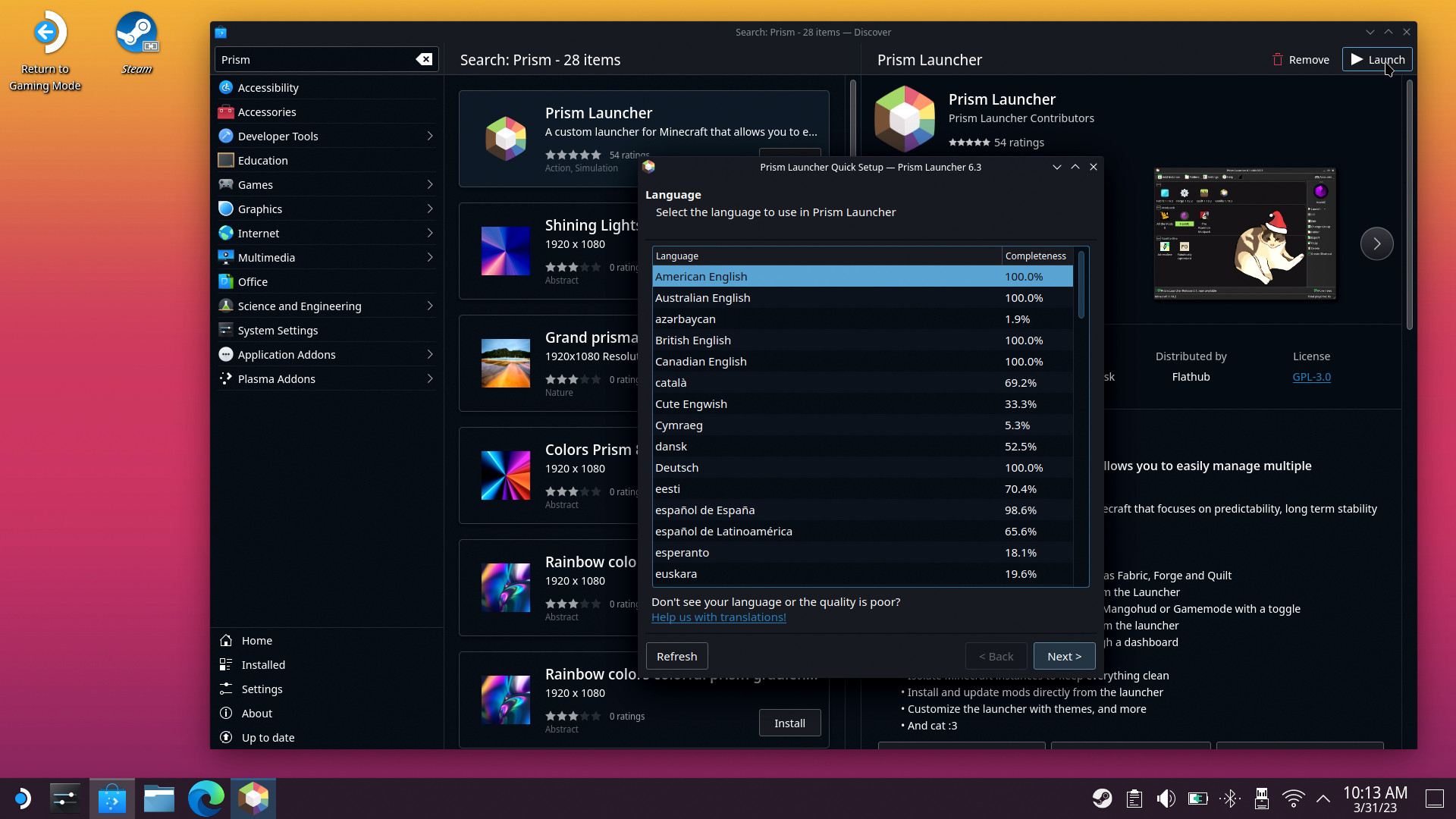Select the Installed tab in Discover sidebar

[262, 665]
